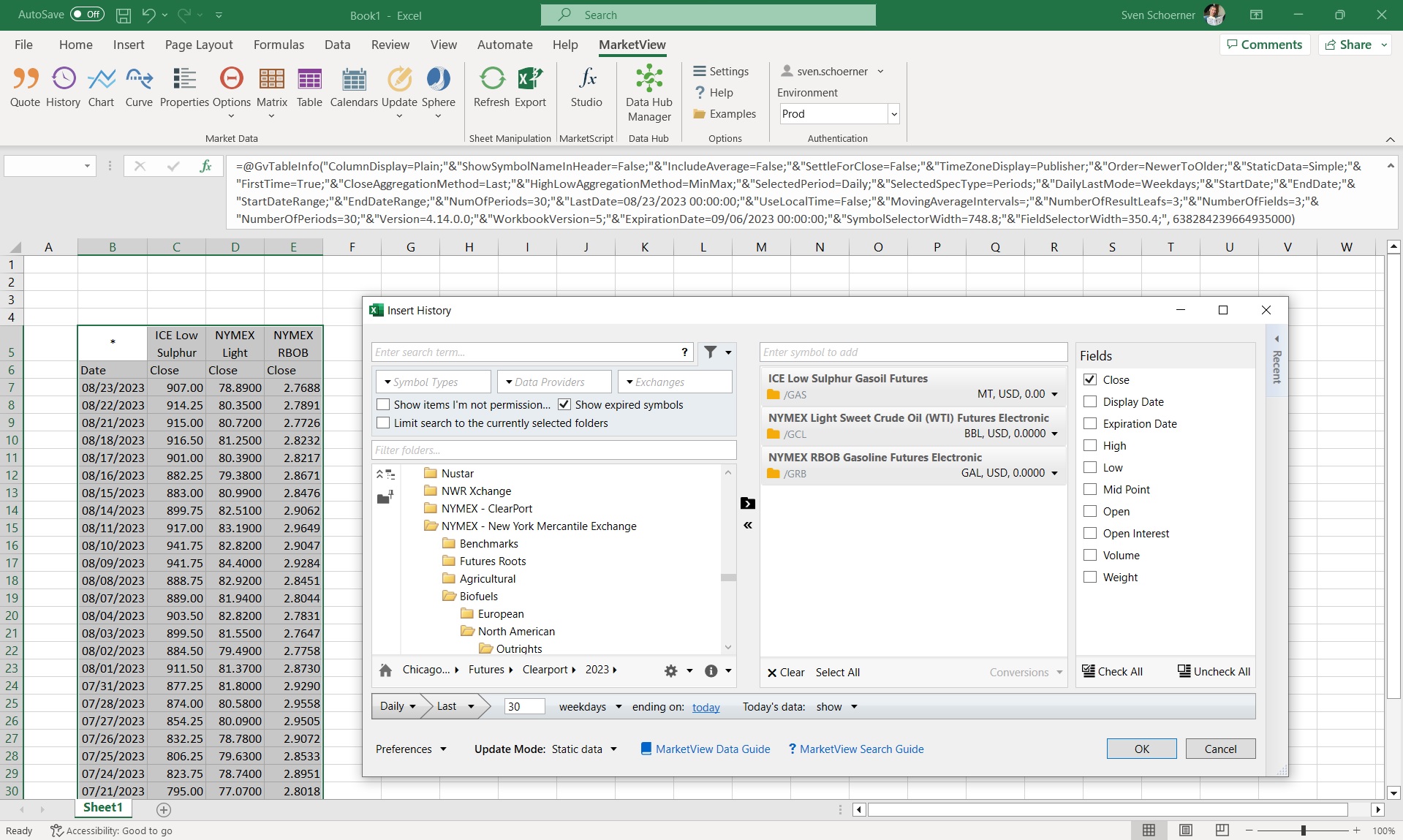Viewport: 1403px width, 840px height.
Task: Open the Matrix tool
Action: (x=271, y=91)
